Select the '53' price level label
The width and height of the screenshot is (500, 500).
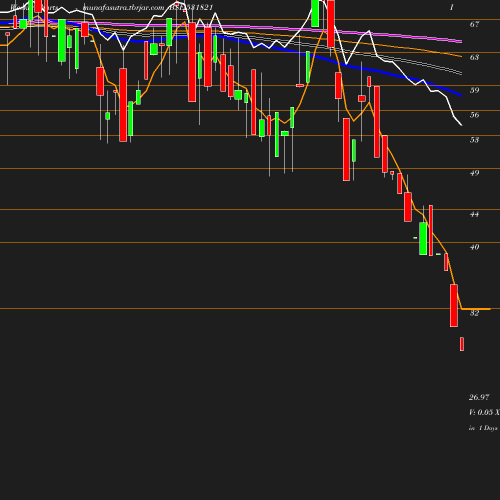(x=474, y=140)
